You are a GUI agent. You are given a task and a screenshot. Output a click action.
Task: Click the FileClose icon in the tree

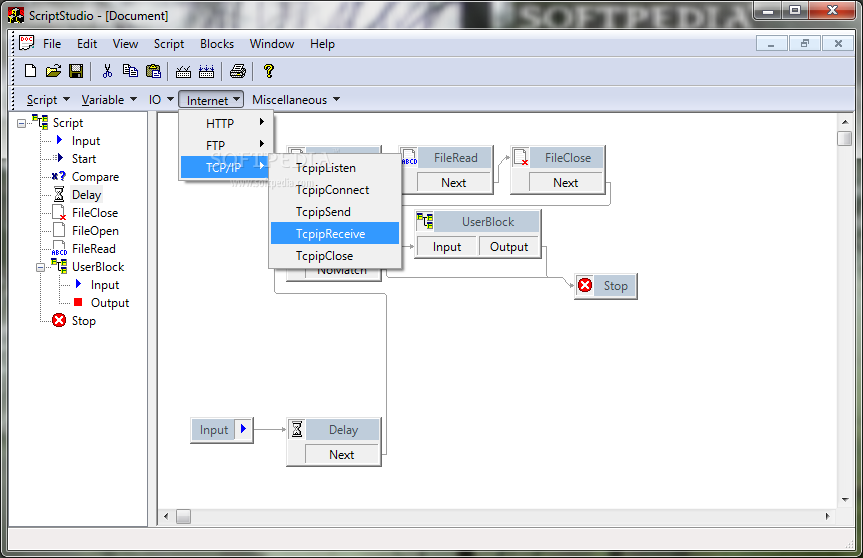coord(59,212)
